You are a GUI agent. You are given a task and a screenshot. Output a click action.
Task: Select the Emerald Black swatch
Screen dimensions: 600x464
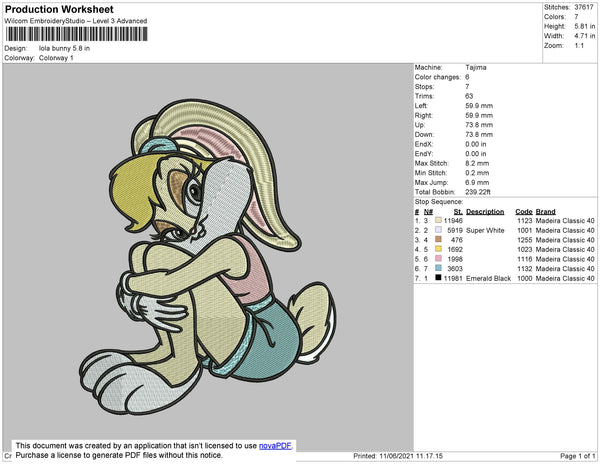(x=439, y=278)
